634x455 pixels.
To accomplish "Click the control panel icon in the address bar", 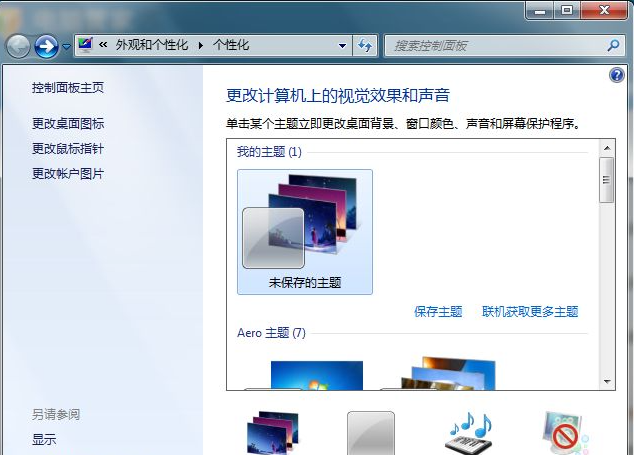I will coord(85,45).
